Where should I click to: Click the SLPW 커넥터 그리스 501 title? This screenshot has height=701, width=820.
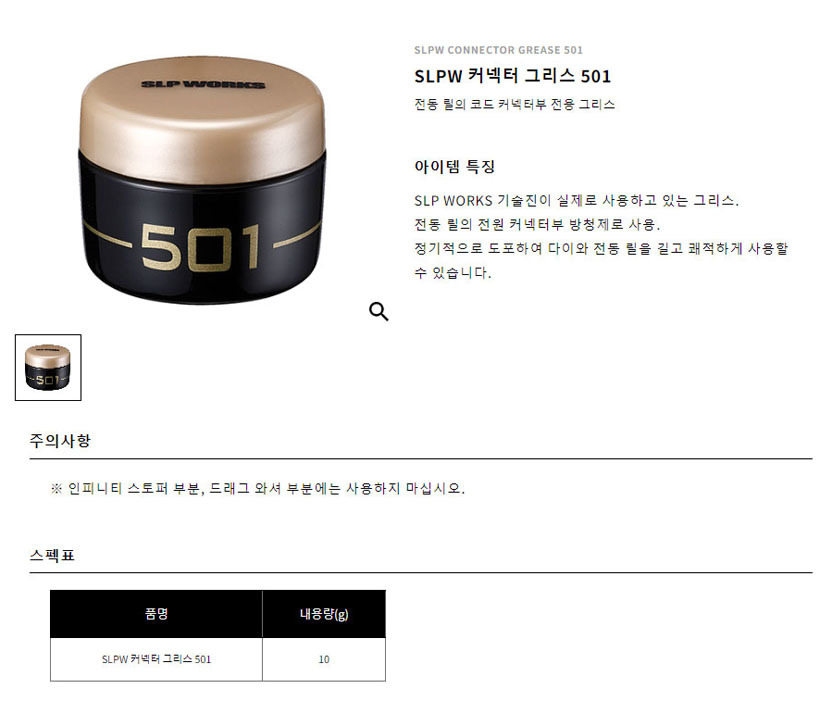click(x=512, y=76)
